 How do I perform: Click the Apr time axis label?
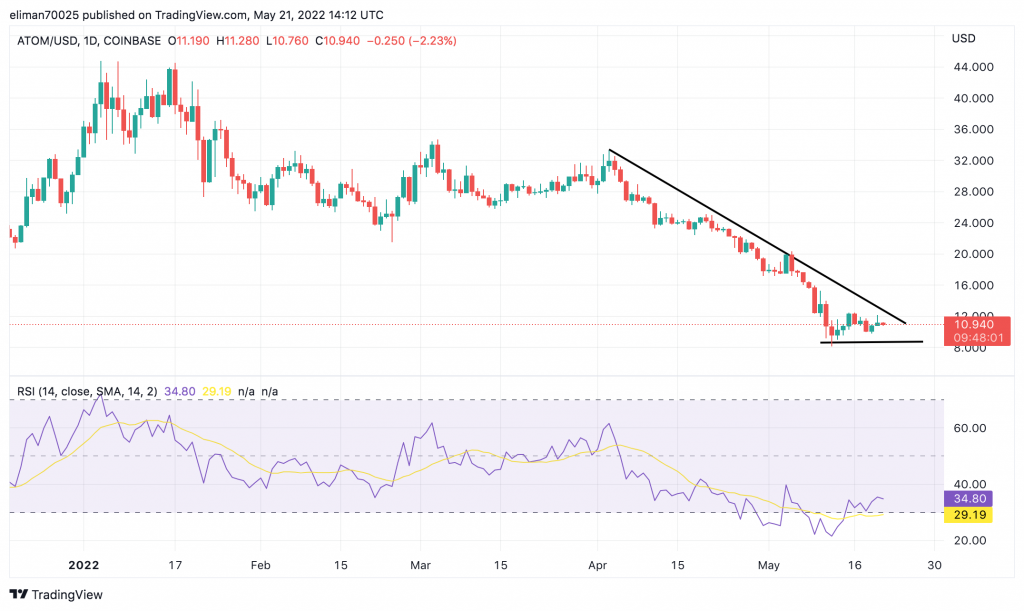[598, 565]
